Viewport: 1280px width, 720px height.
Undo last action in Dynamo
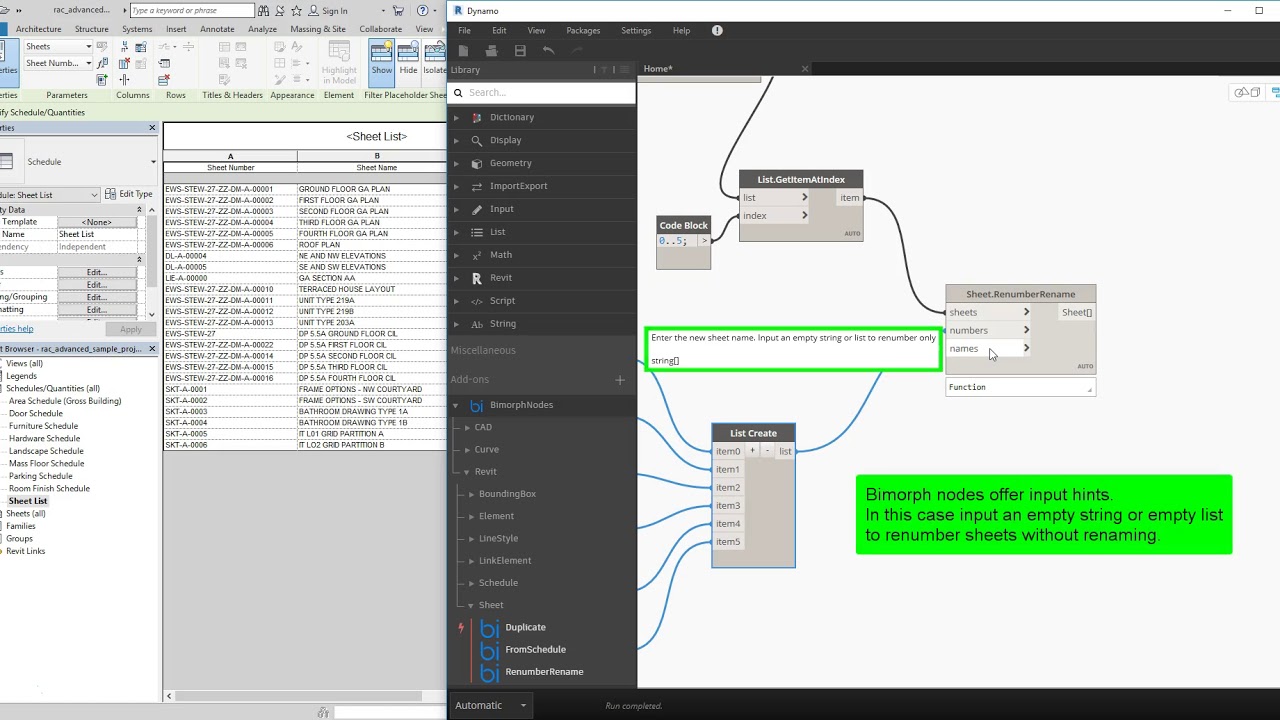coord(548,51)
